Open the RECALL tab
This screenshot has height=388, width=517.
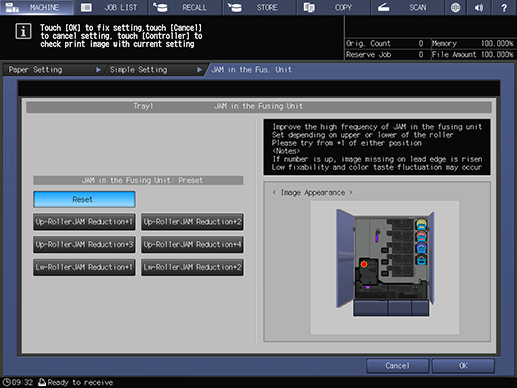[x=185, y=7]
